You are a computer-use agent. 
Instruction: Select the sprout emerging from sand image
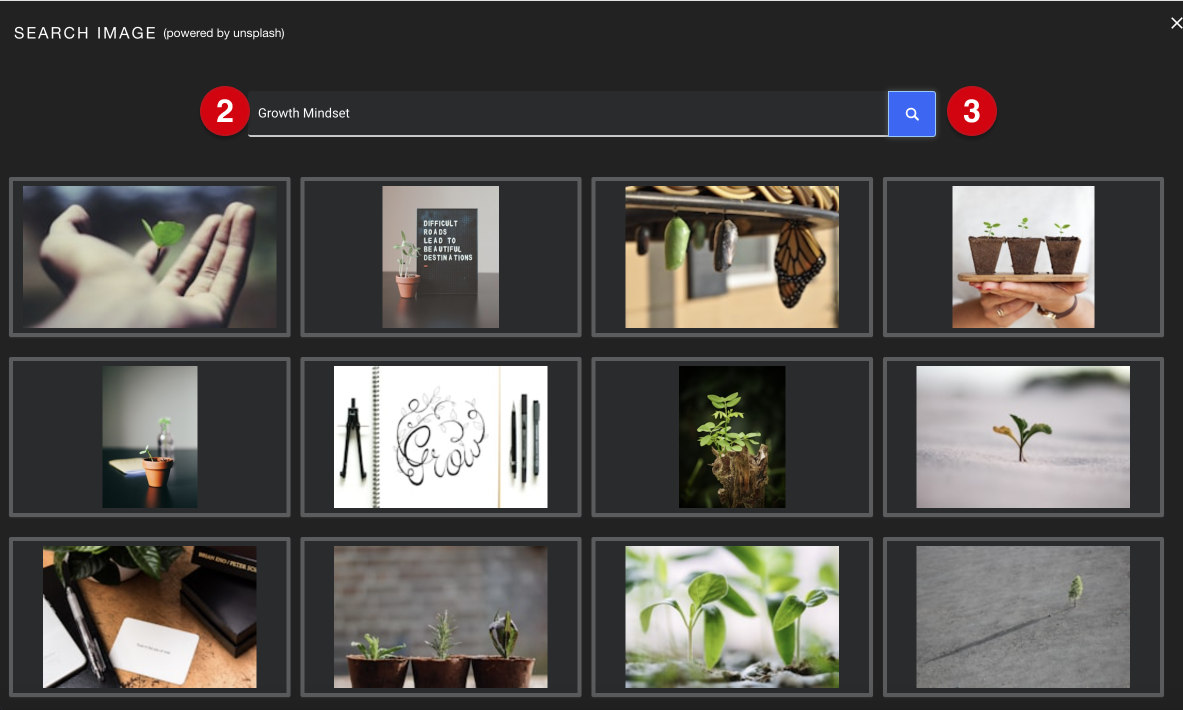coord(1022,437)
